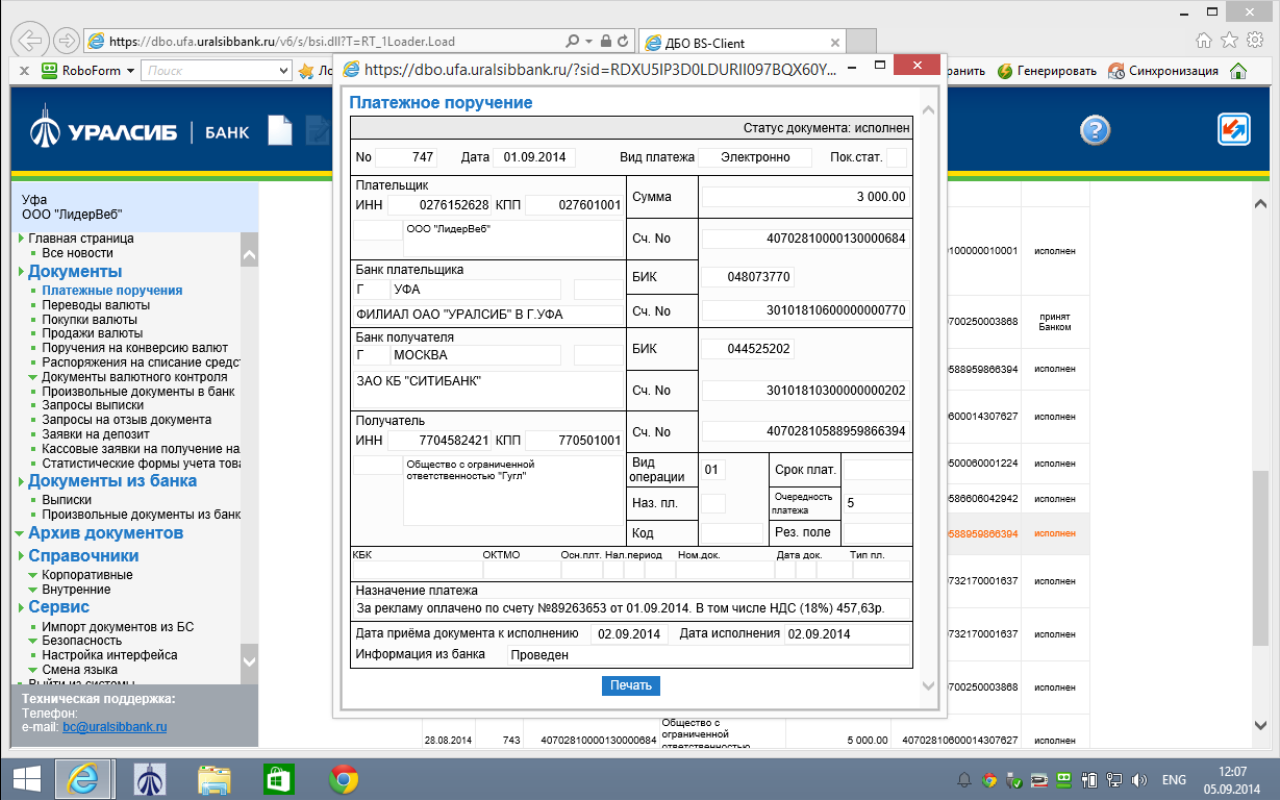1280x800 pixels.
Task: Open the network connection tray icon
Action: (x=1115, y=780)
